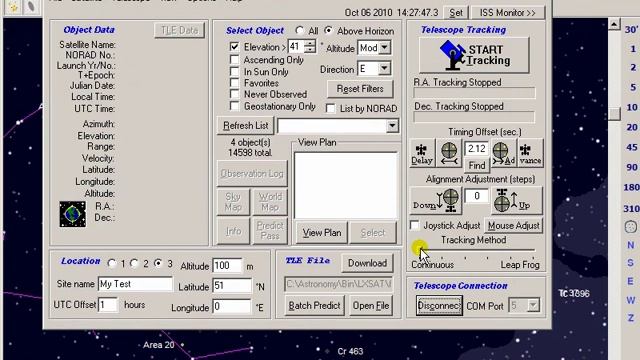Click the N direction letter in sidebar

click(x=631, y=245)
